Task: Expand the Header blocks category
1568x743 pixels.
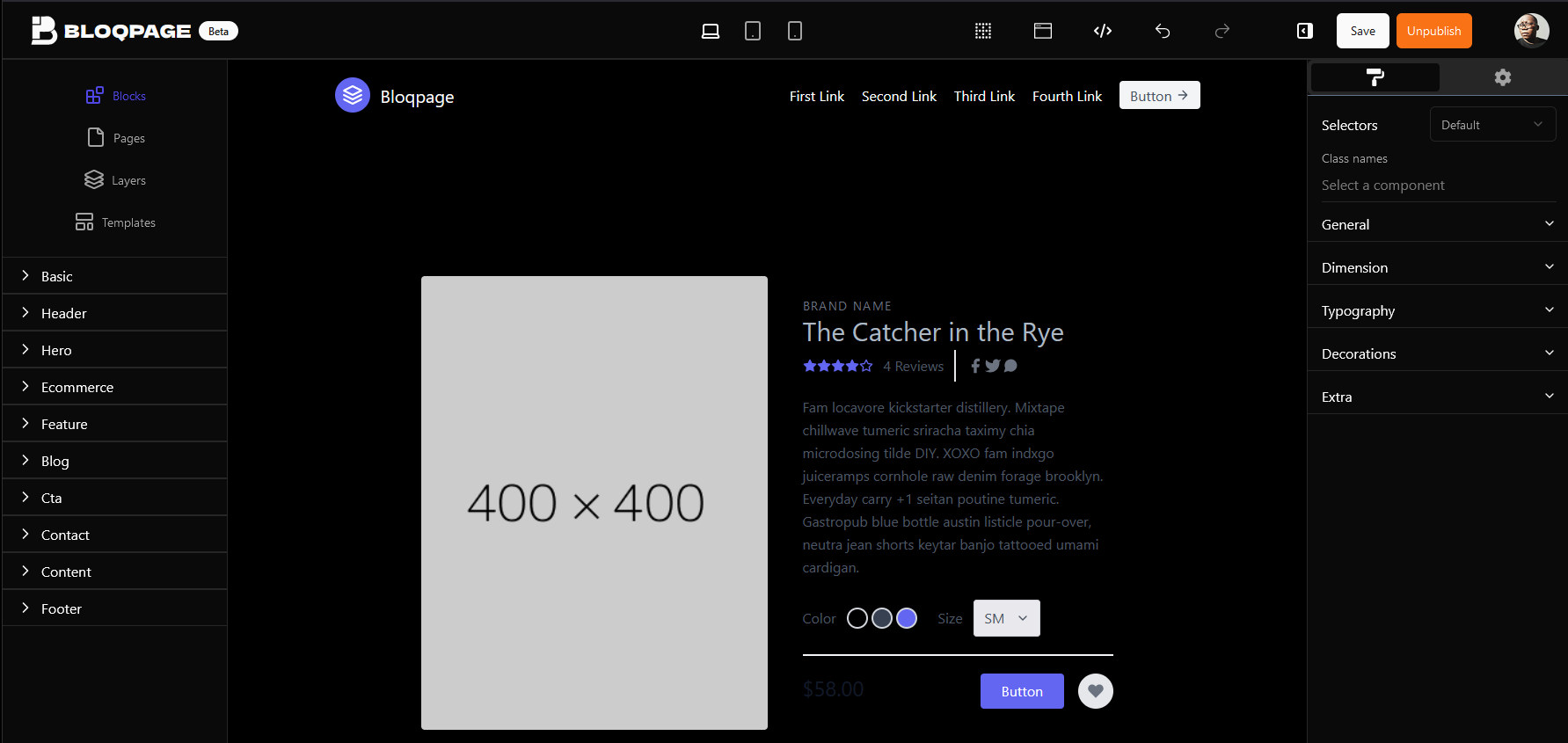Action: point(115,313)
